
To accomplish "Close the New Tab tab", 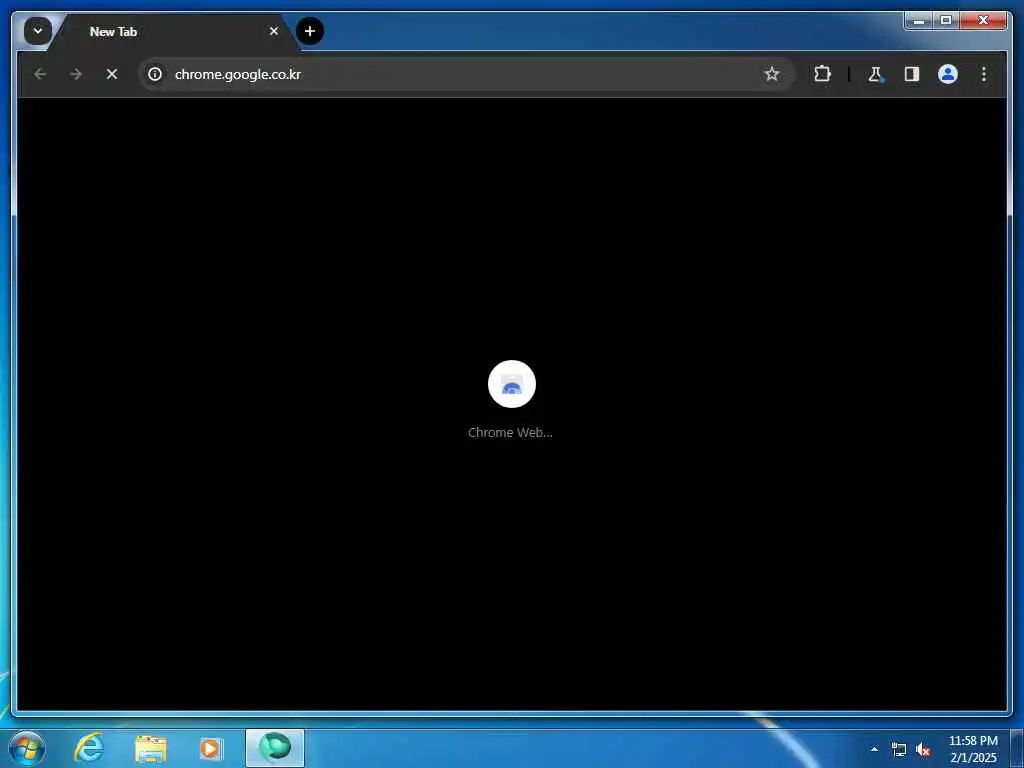I will [x=274, y=31].
